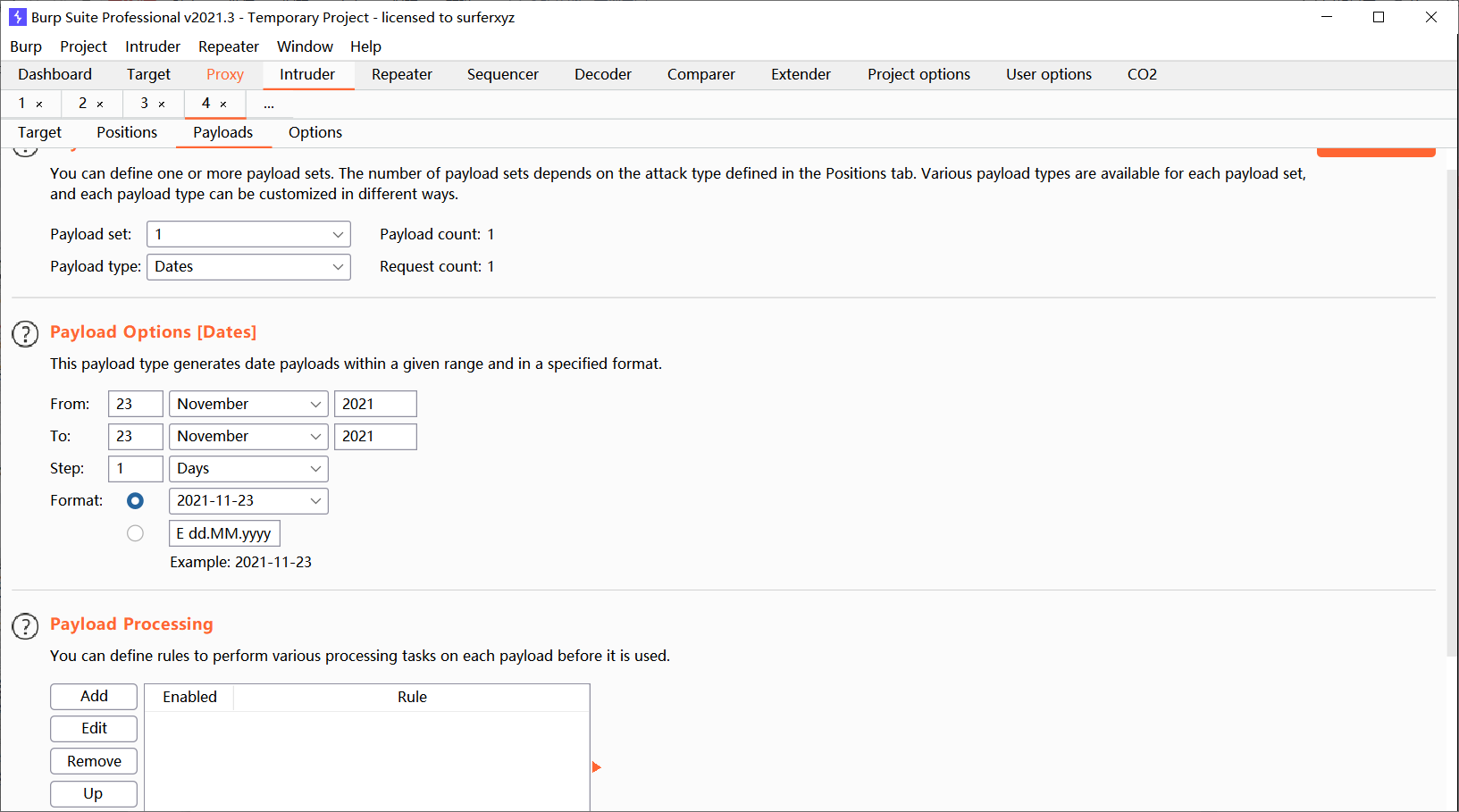Switch to the Project options tab

tap(918, 75)
